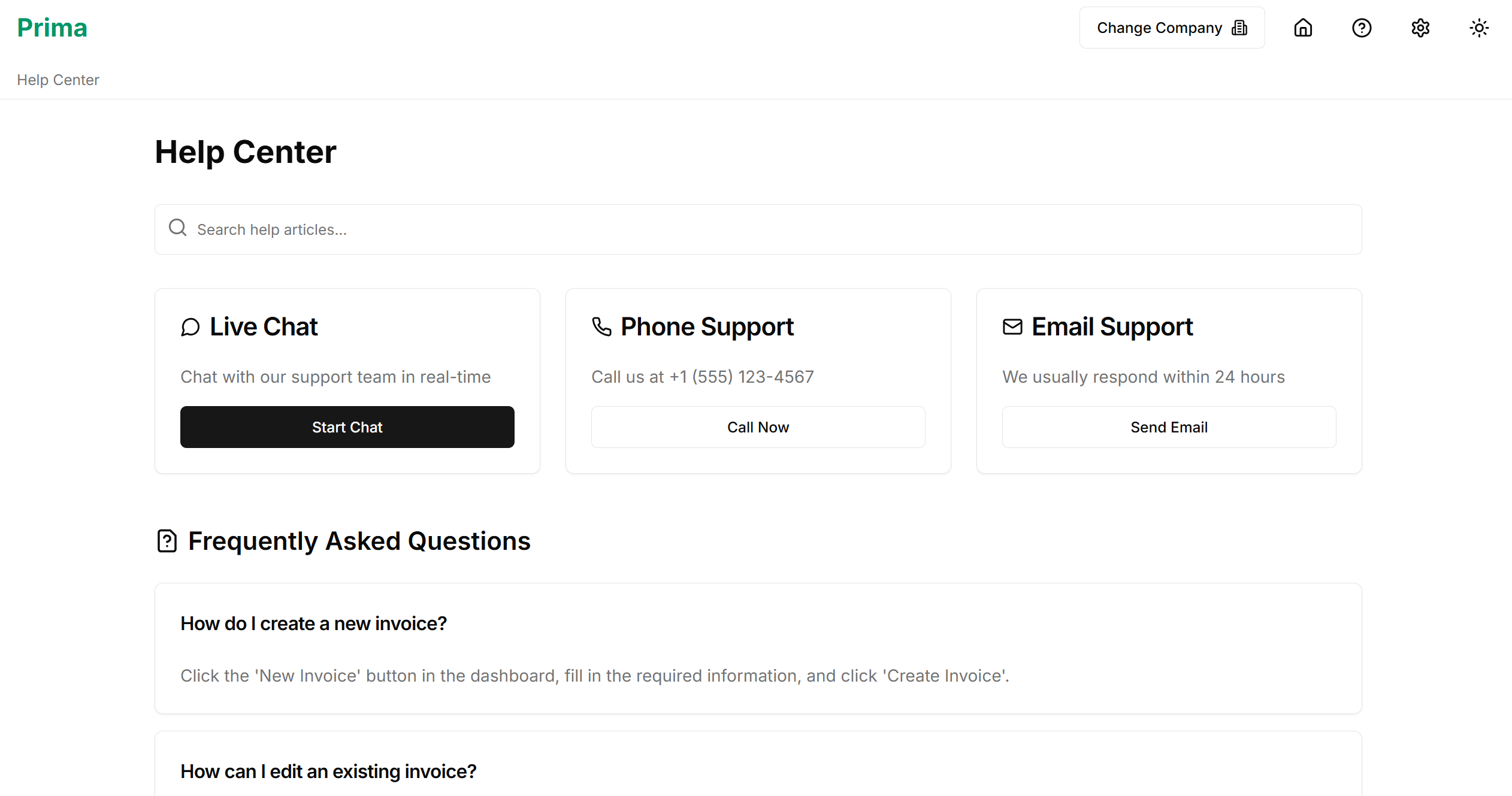1512x796 pixels.
Task: Select the Help Center breadcrumb
Action: coord(58,80)
